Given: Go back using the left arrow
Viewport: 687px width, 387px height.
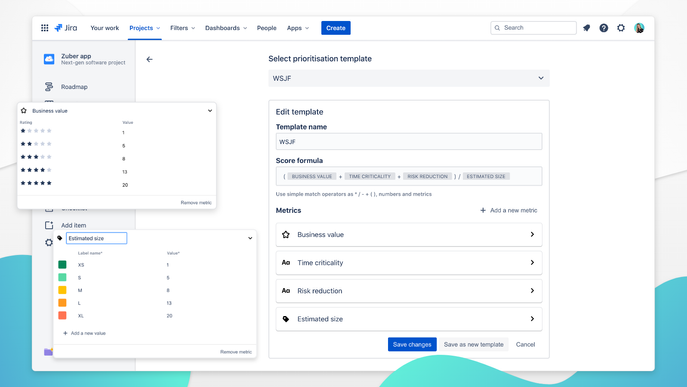Looking at the screenshot, I should coord(149,59).
